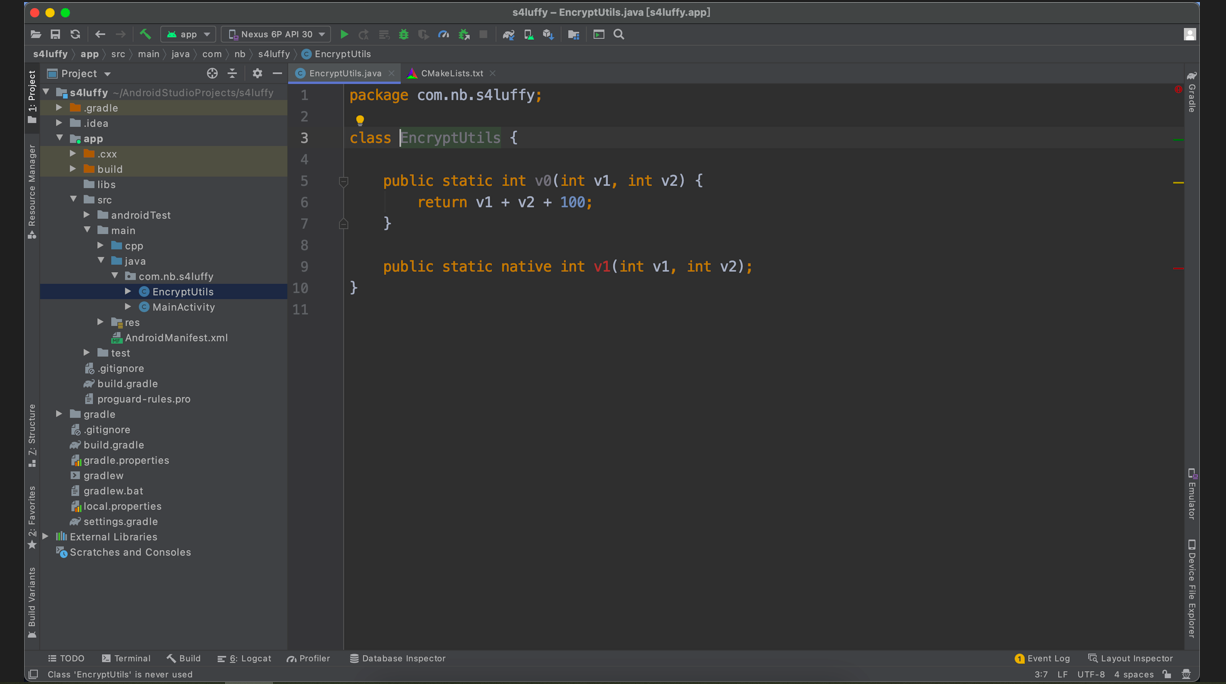Switch to the CMakeLists.txt tab
The image size is (1226, 684).
pyautogui.click(x=450, y=73)
